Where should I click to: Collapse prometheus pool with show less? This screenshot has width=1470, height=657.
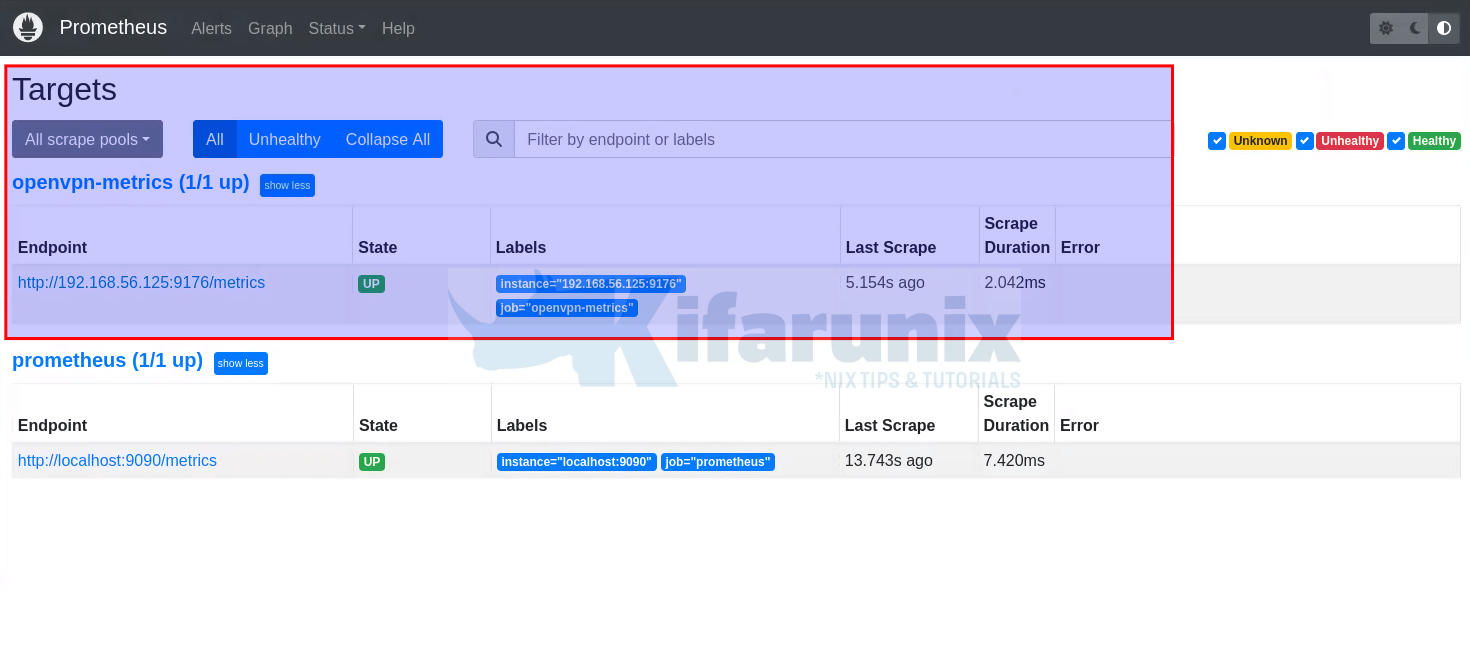[x=241, y=363]
